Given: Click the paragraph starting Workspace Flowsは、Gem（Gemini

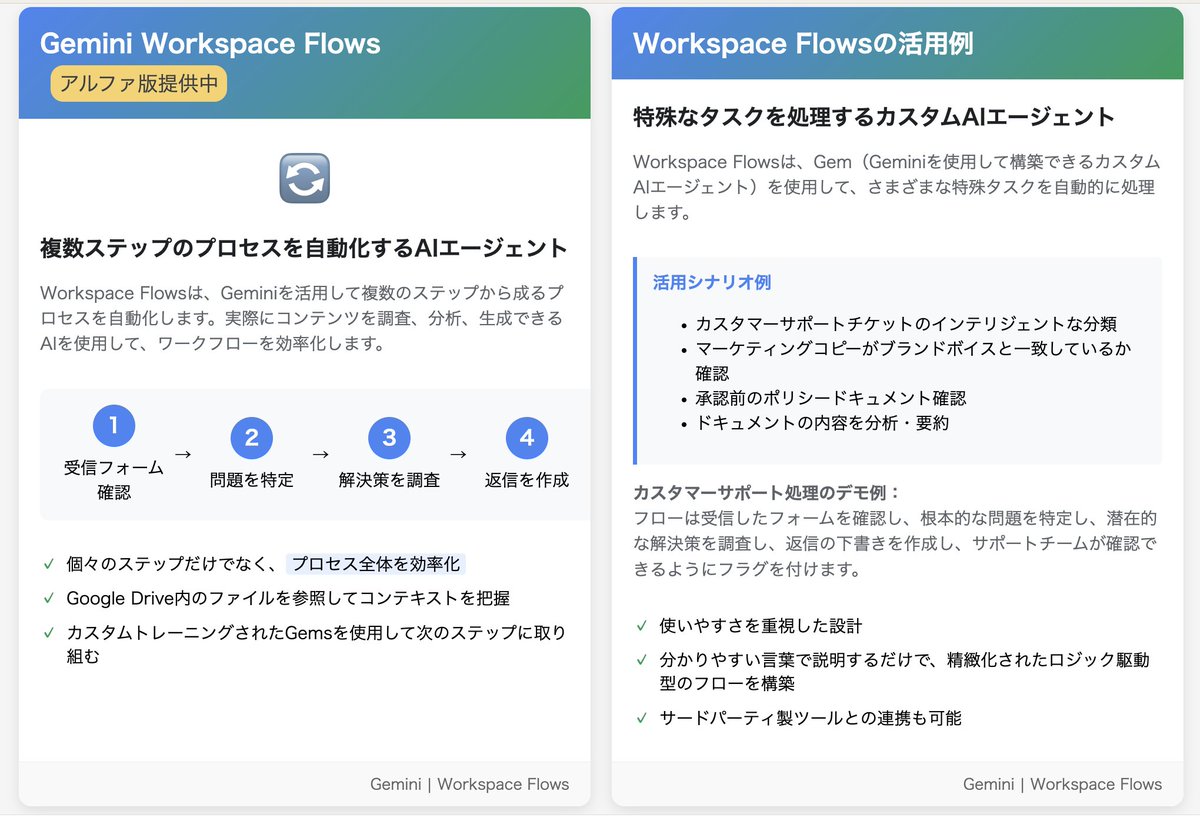Looking at the screenshot, I should [x=896, y=187].
